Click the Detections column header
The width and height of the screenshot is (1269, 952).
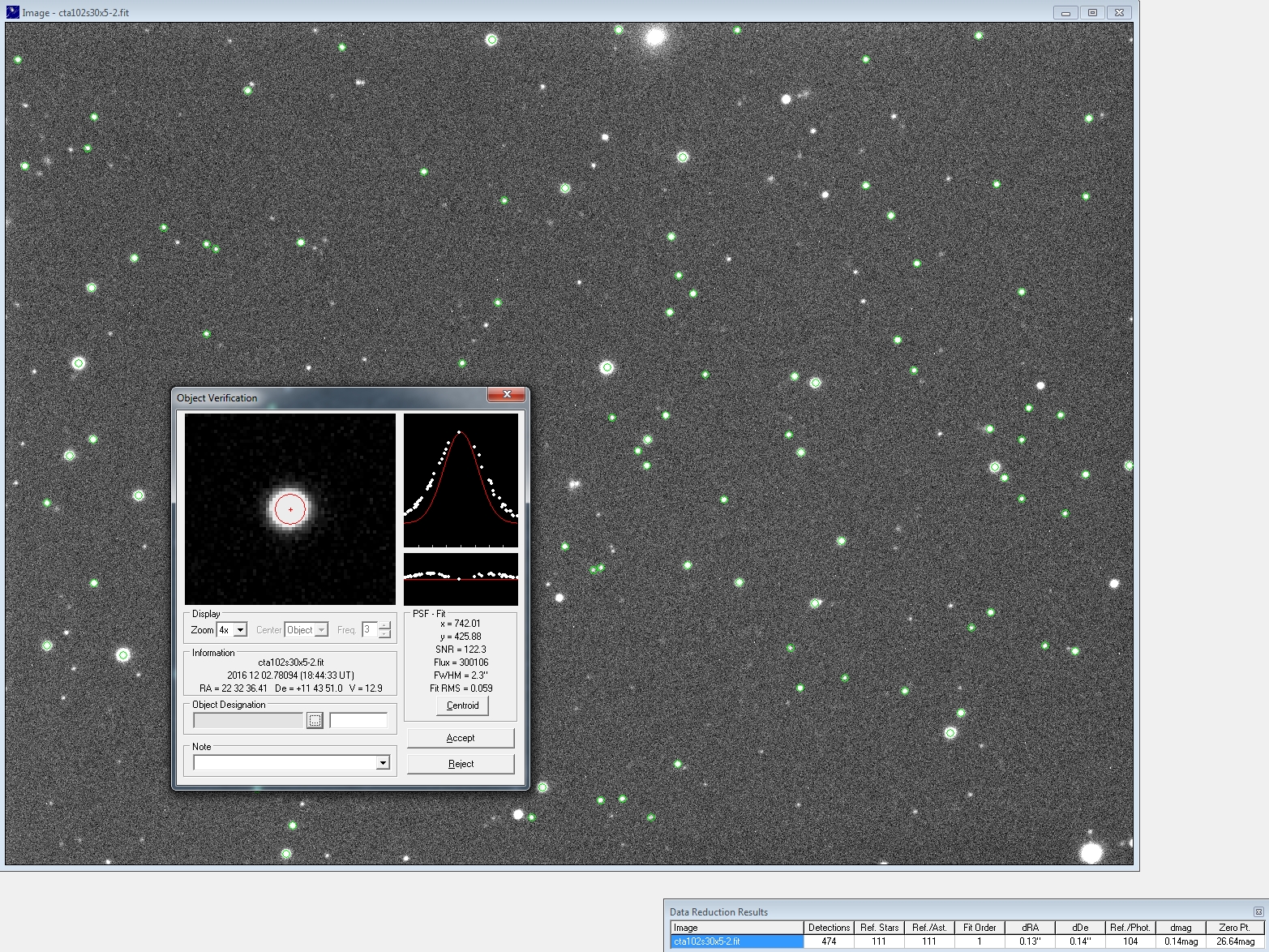coord(829,928)
